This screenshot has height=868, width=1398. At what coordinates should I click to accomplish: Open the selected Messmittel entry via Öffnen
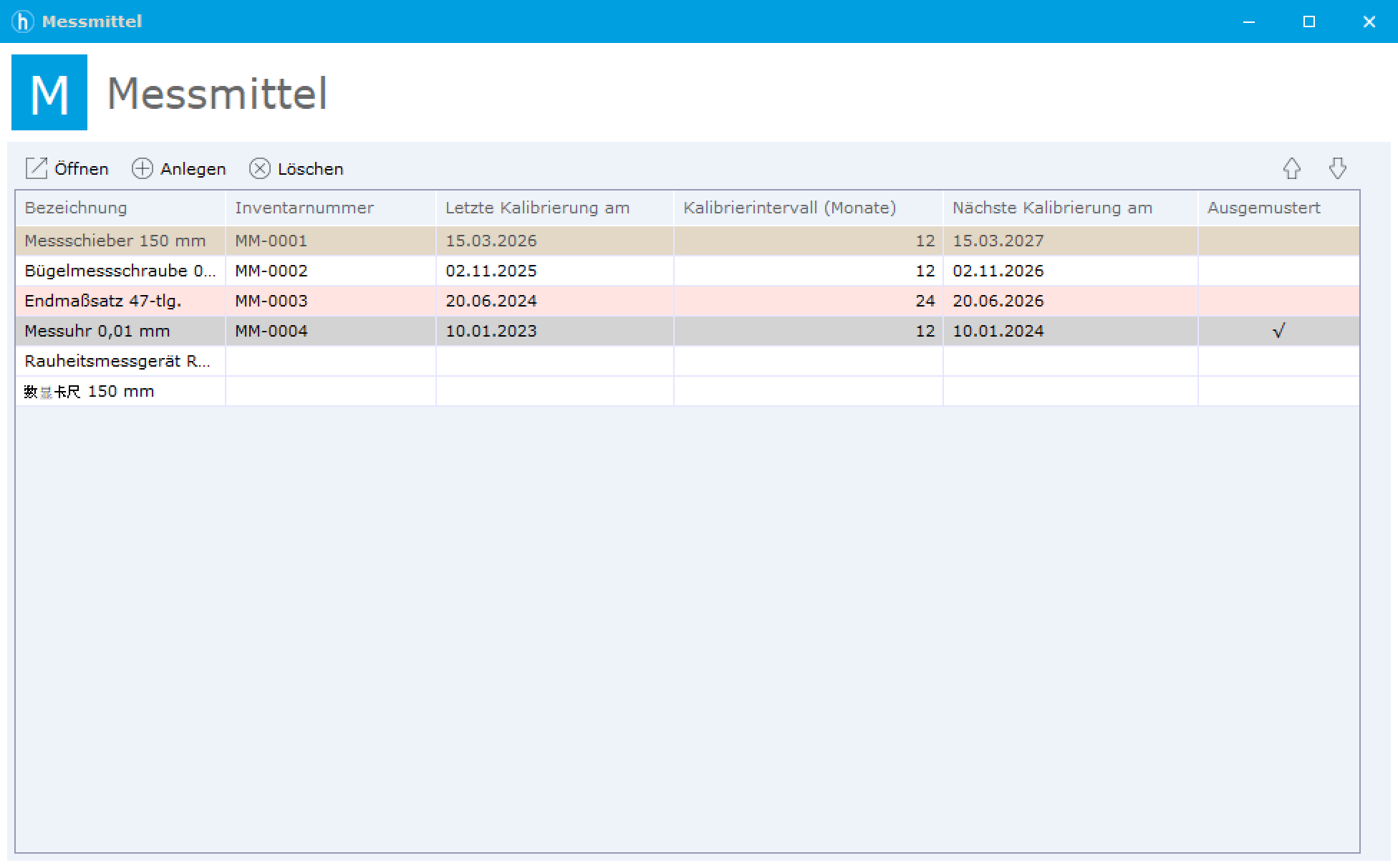(x=67, y=169)
